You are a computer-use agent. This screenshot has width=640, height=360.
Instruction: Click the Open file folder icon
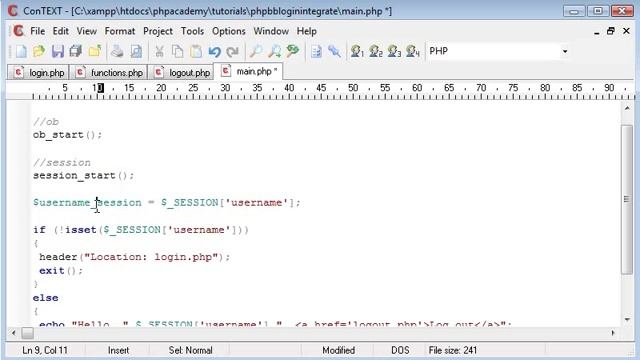point(39,51)
